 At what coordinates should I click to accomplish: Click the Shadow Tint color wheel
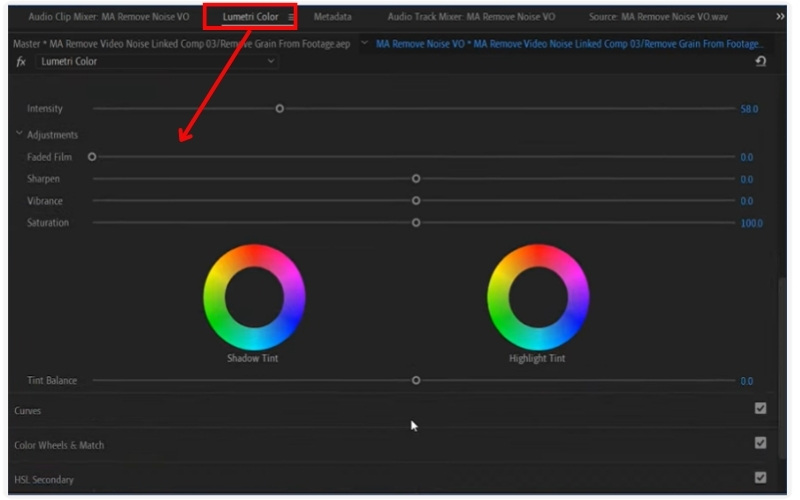pos(254,297)
